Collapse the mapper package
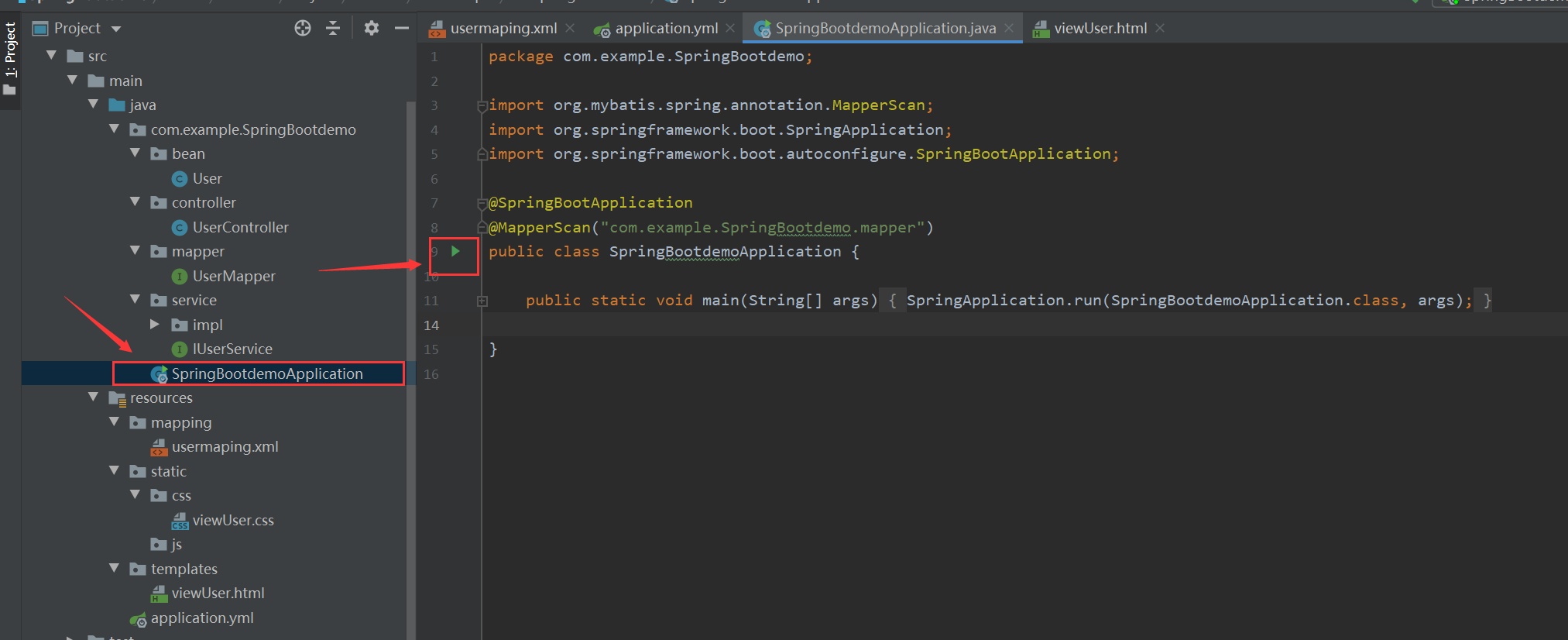This screenshot has width=1568, height=640. 136,251
